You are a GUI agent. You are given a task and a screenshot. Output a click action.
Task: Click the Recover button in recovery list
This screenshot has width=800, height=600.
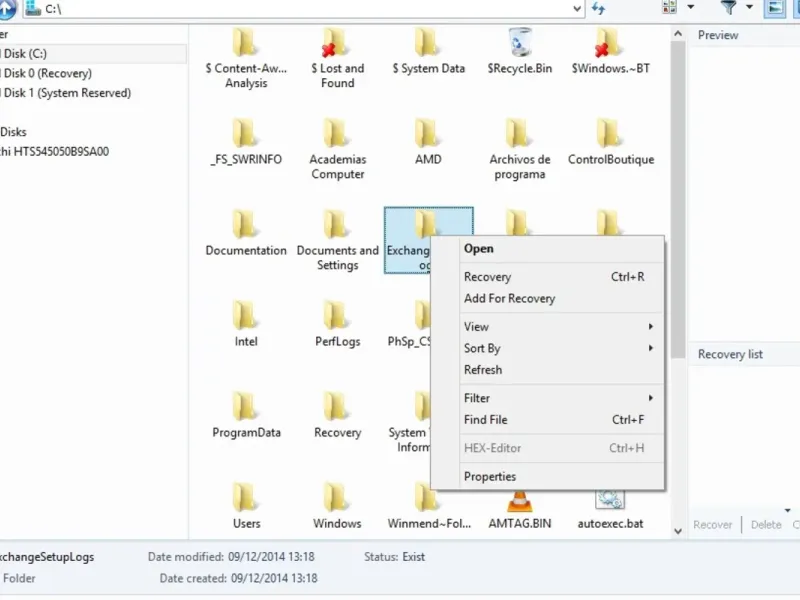712,524
